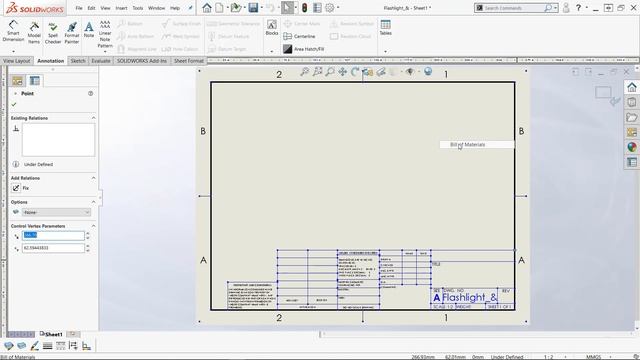Open the Tables tool

(x=386, y=28)
